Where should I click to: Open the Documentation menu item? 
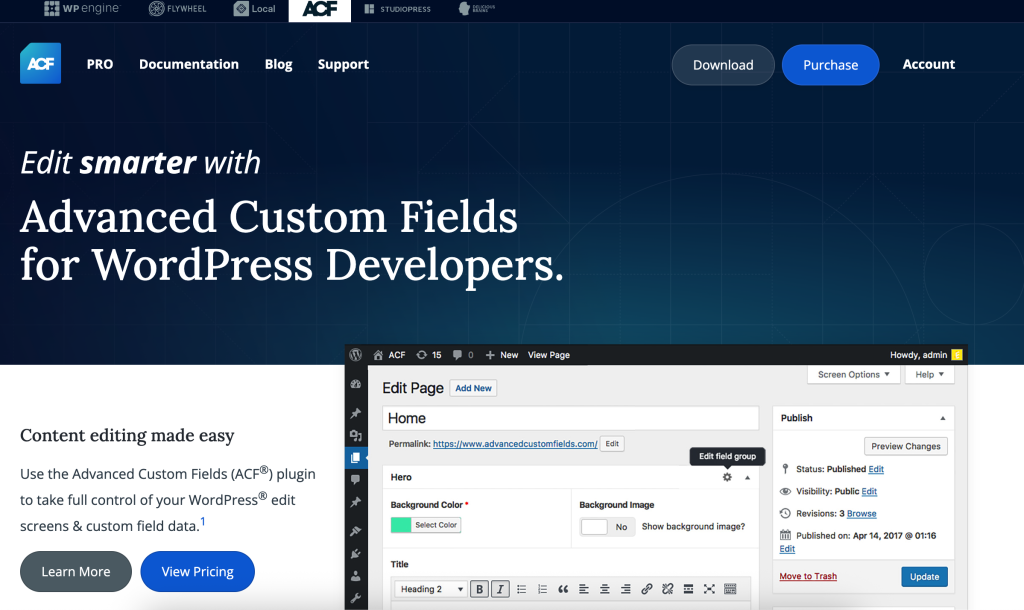tap(189, 64)
